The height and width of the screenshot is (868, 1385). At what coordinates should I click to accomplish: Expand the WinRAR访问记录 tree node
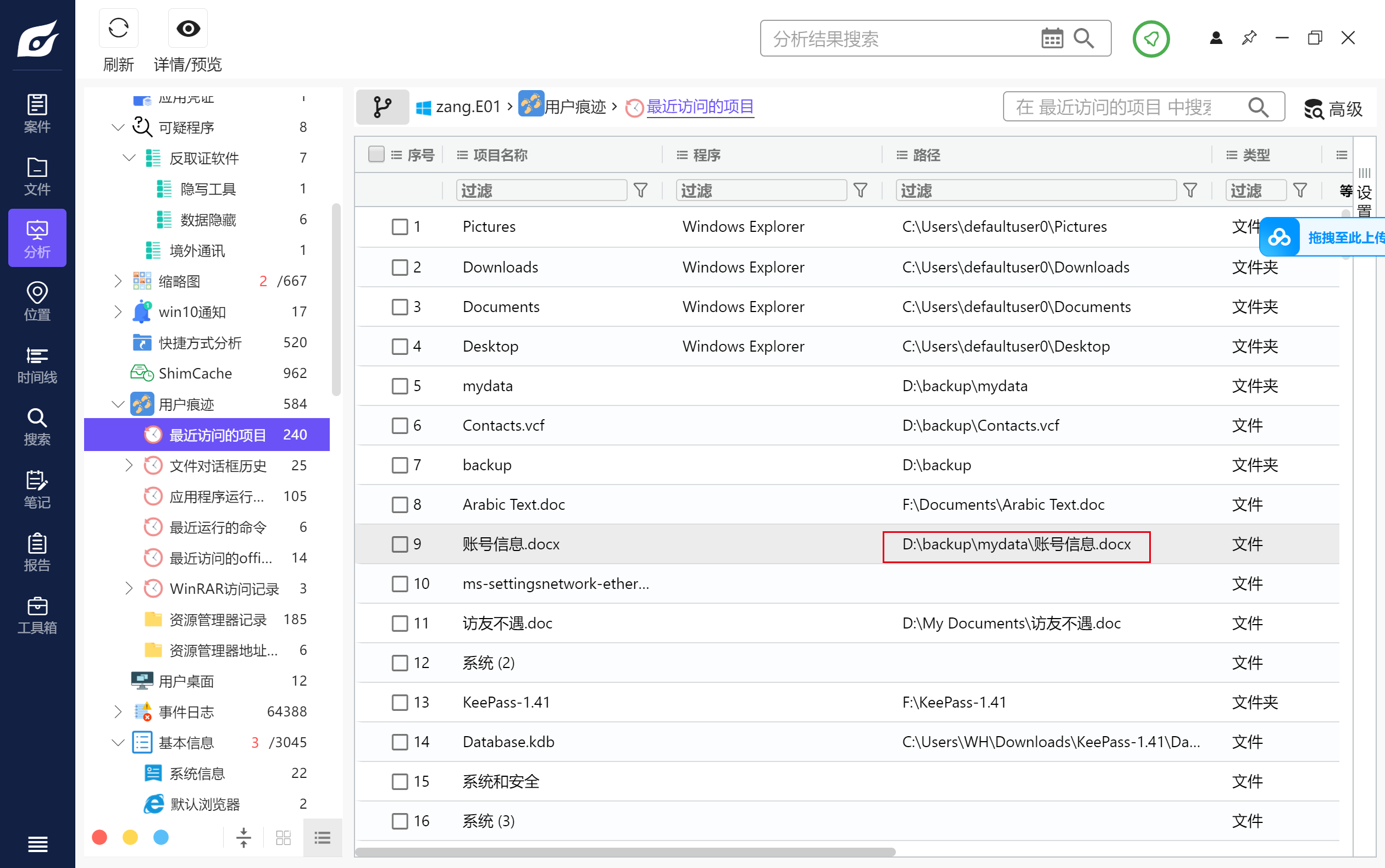[129, 588]
